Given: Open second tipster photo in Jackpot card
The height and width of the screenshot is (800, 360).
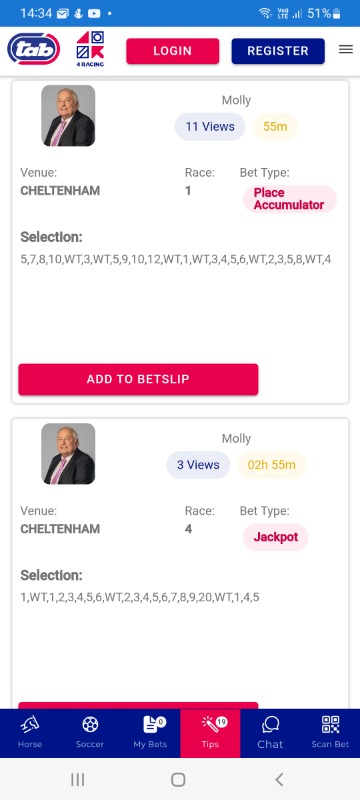Looking at the screenshot, I should click(68, 454).
